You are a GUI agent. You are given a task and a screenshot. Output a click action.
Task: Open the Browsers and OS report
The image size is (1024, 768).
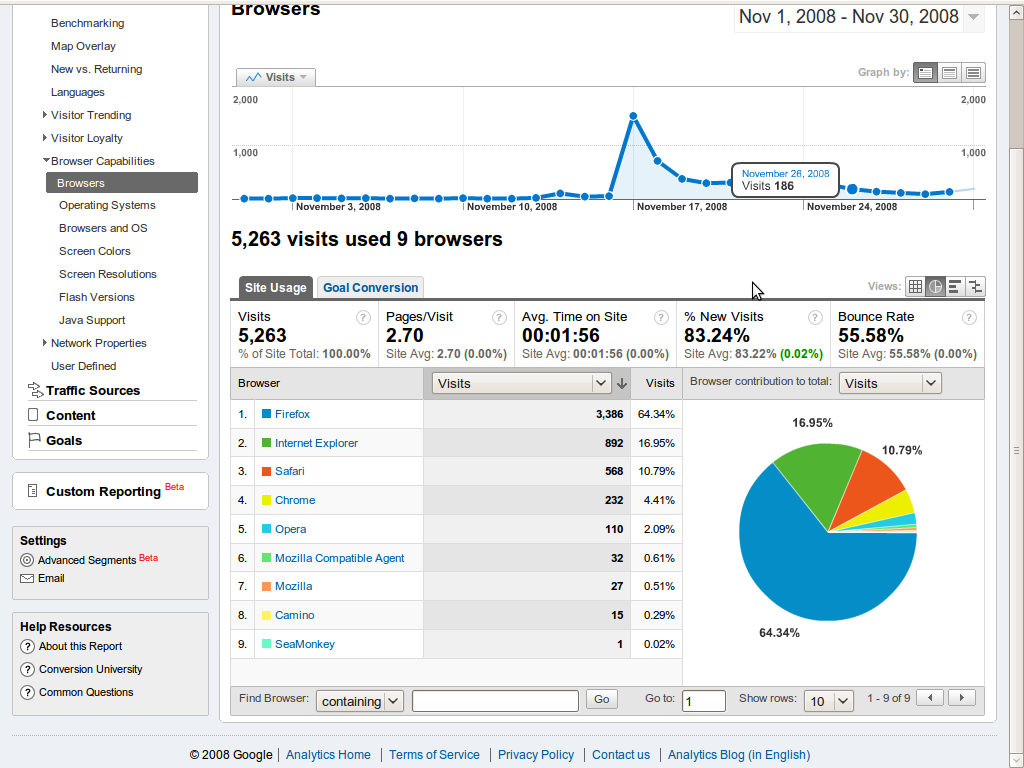click(103, 228)
